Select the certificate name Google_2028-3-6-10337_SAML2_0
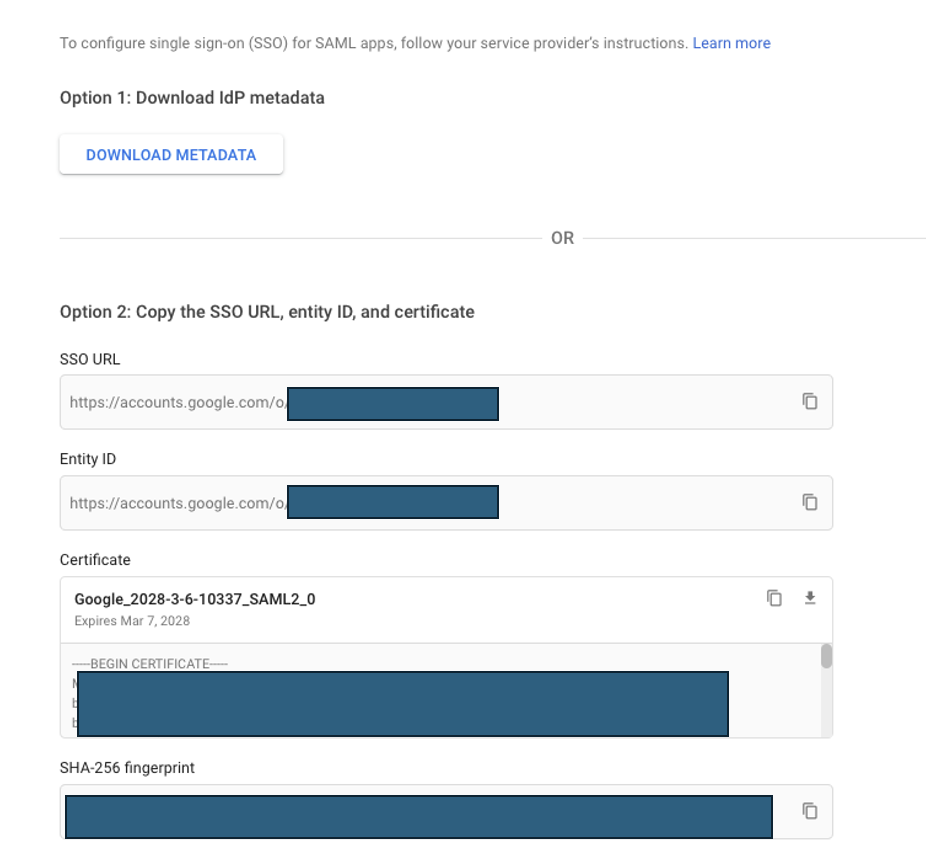 [x=195, y=599]
